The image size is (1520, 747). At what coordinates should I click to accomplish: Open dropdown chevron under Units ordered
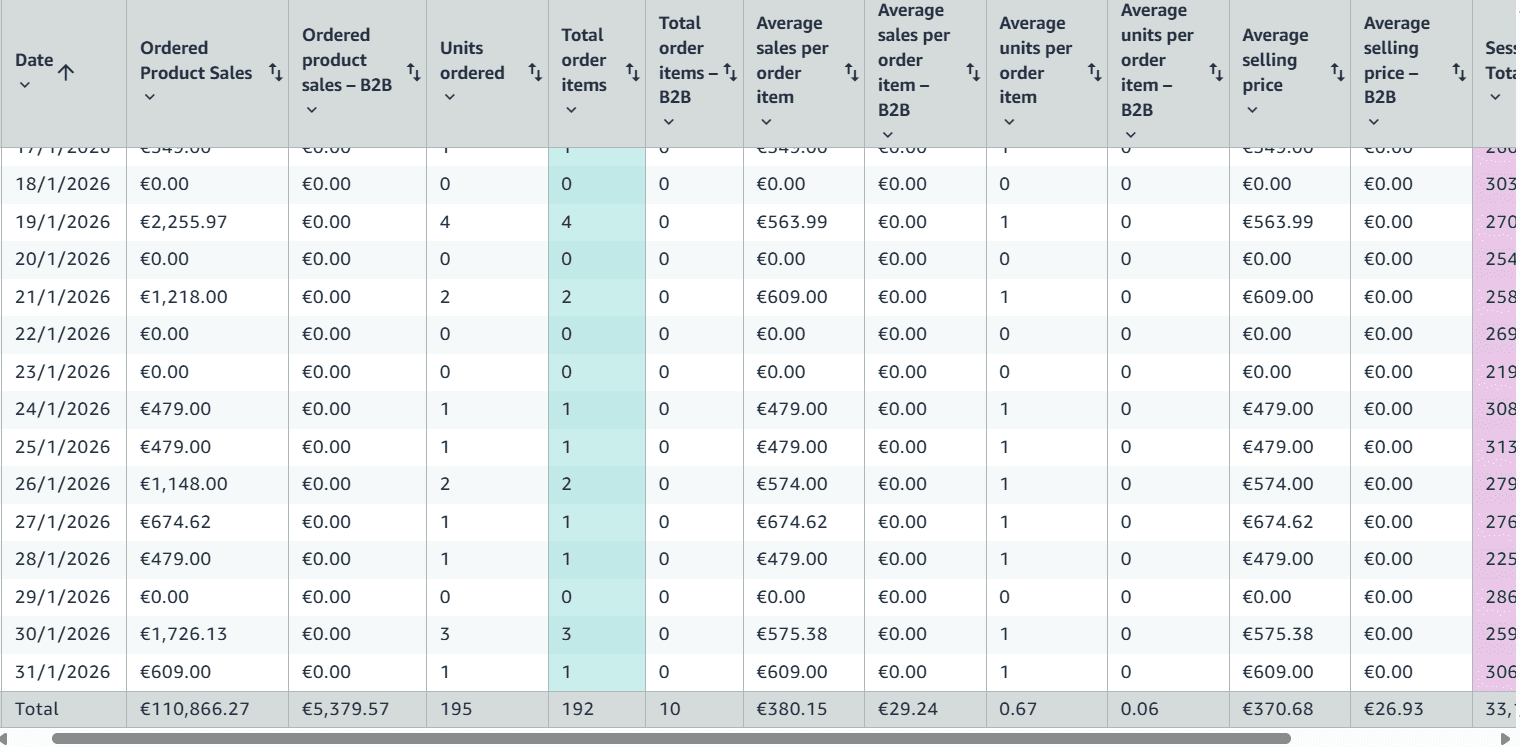(x=449, y=97)
